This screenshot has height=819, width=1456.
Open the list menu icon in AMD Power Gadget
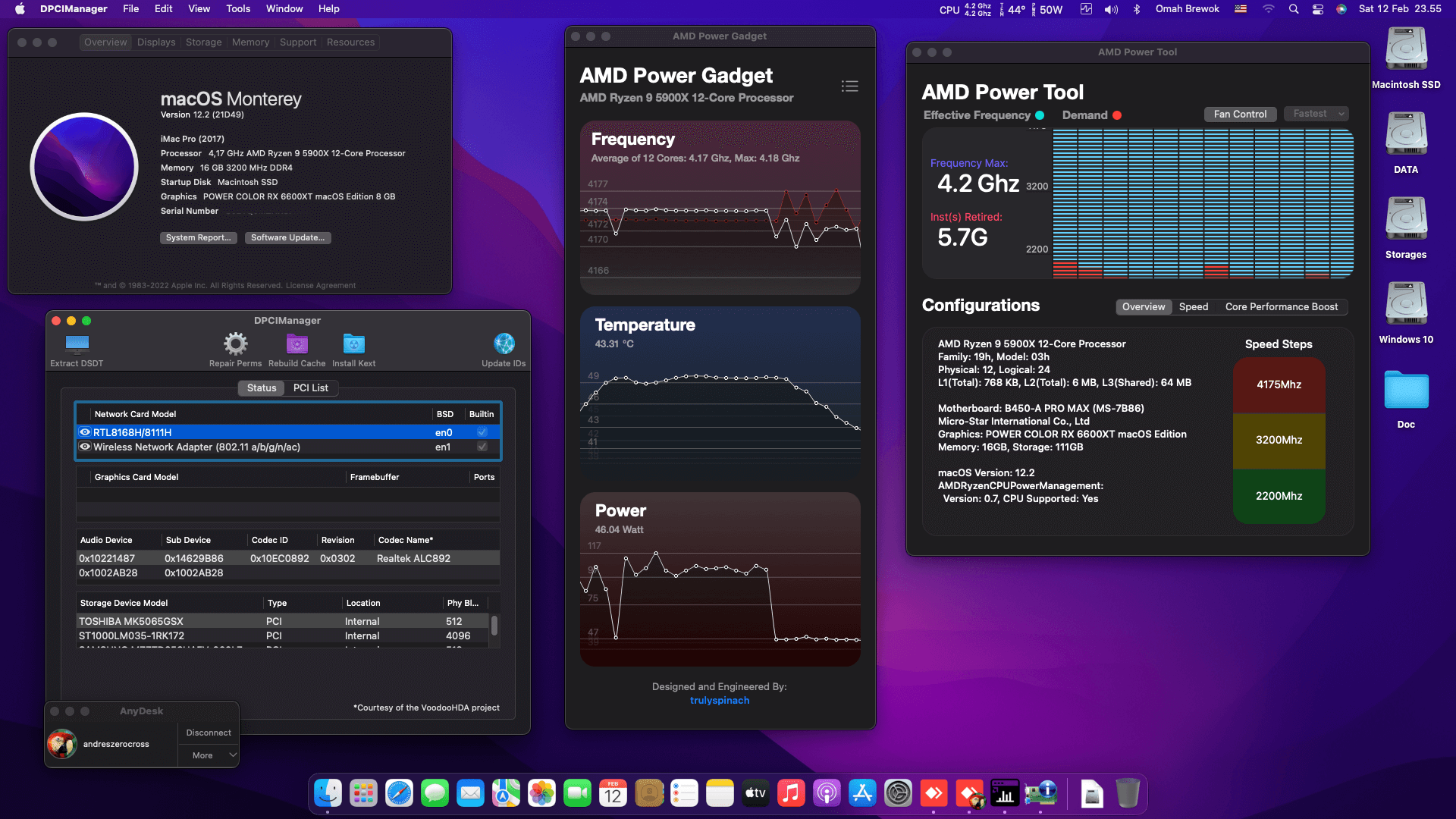[849, 86]
